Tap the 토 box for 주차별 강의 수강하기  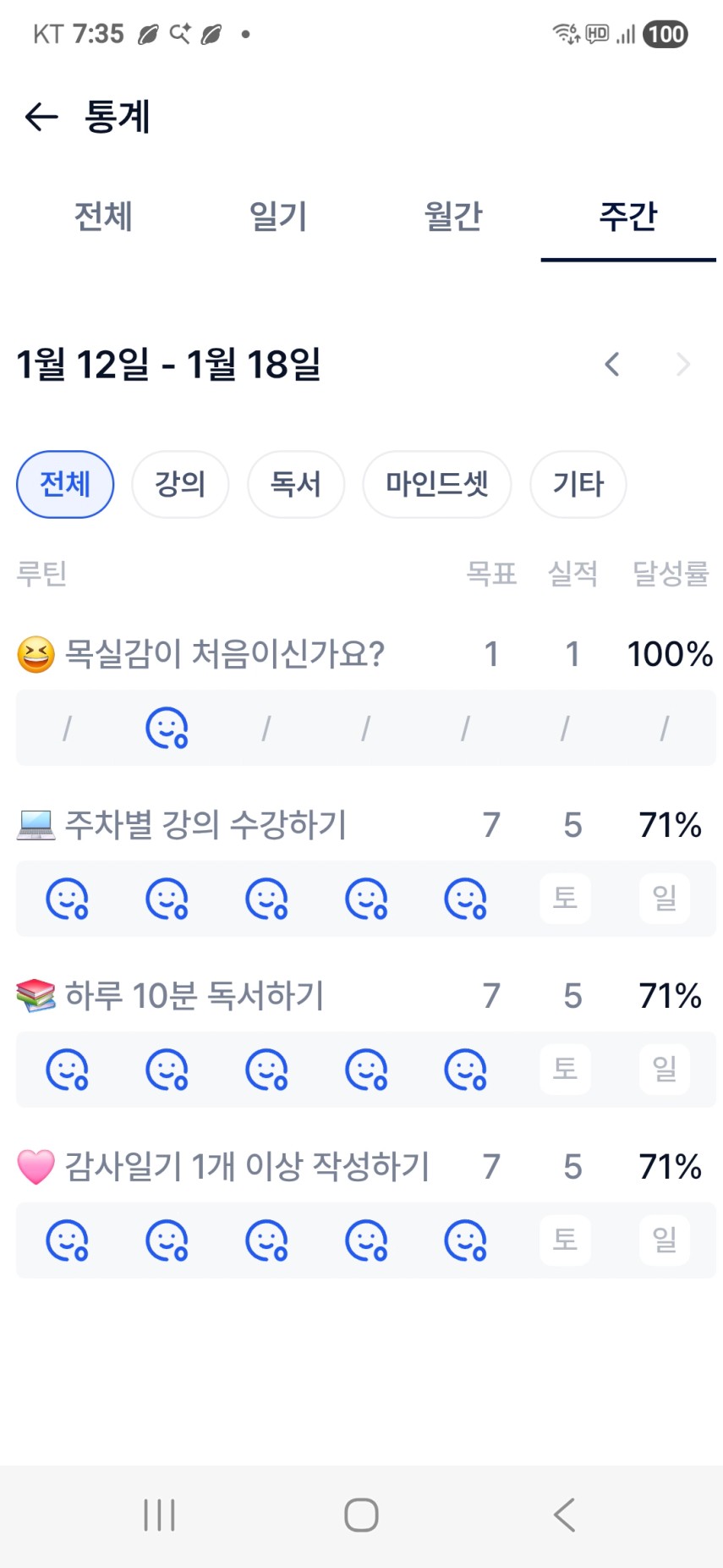[565, 898]
